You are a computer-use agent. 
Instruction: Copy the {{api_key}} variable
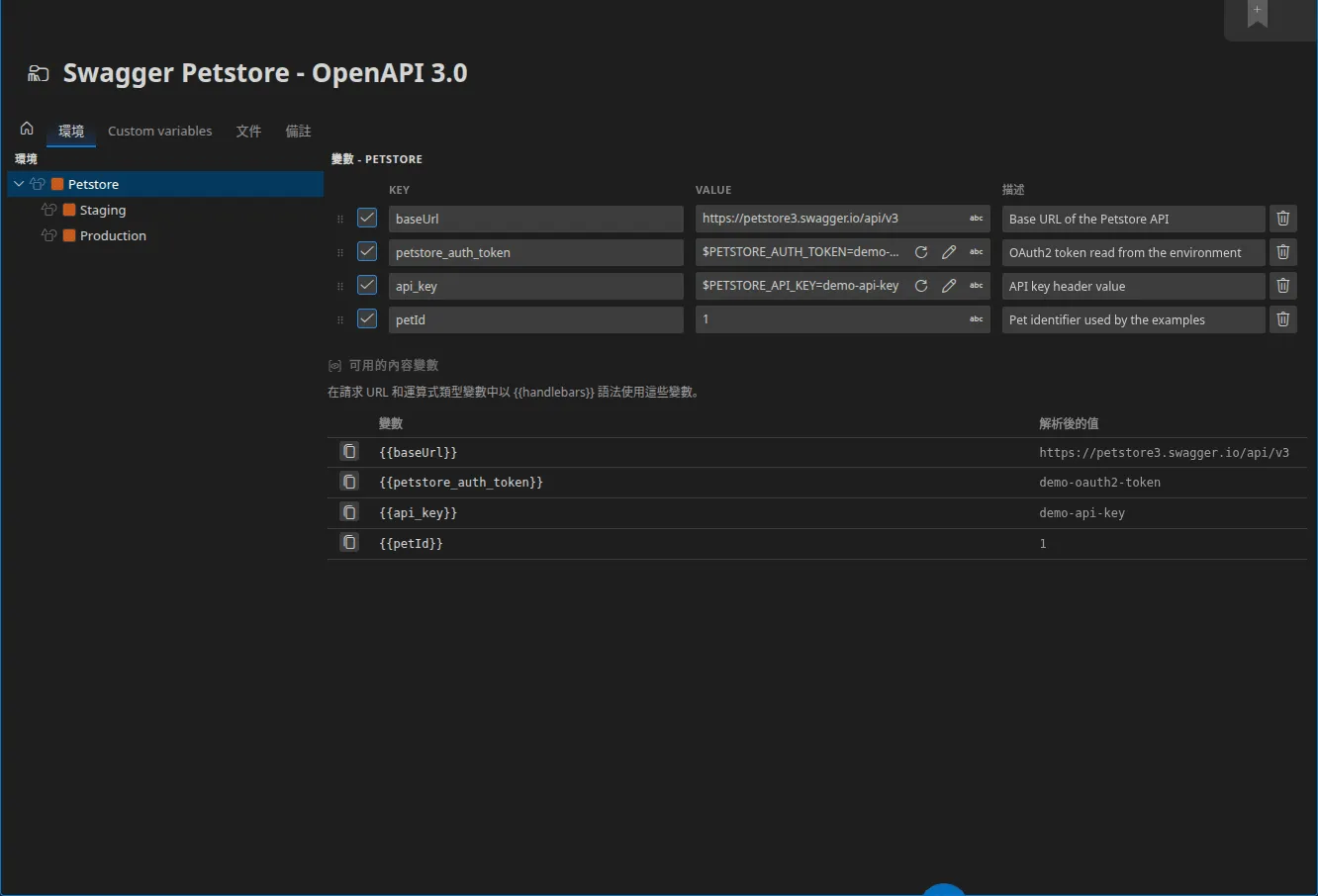(x=349, y=512)
